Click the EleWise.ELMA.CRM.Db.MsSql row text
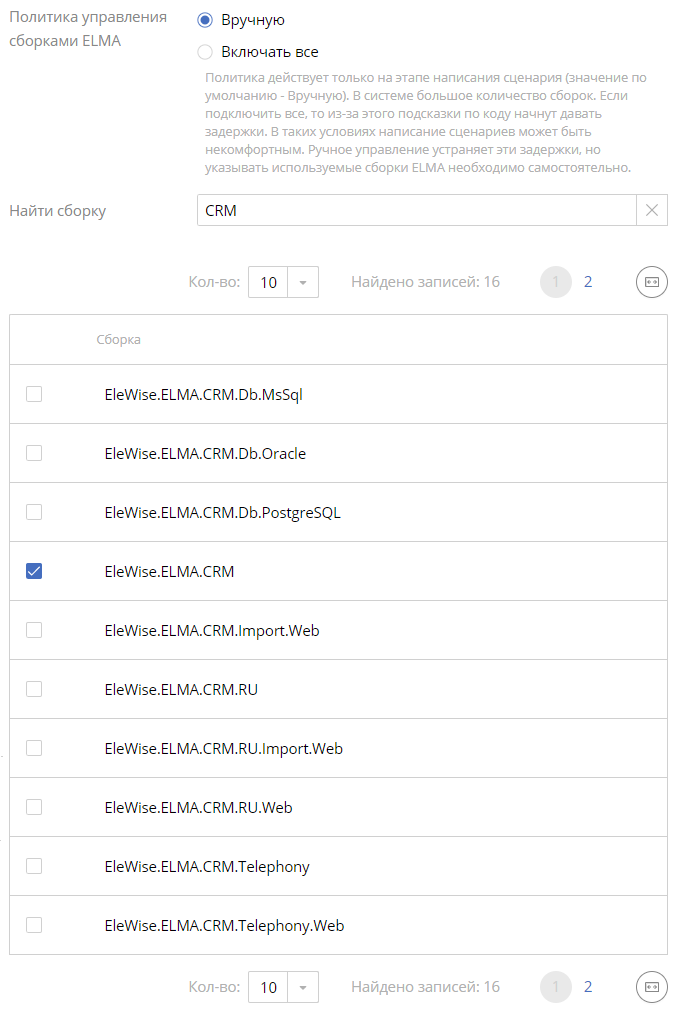678x1012 pixels. pos(203,394)
